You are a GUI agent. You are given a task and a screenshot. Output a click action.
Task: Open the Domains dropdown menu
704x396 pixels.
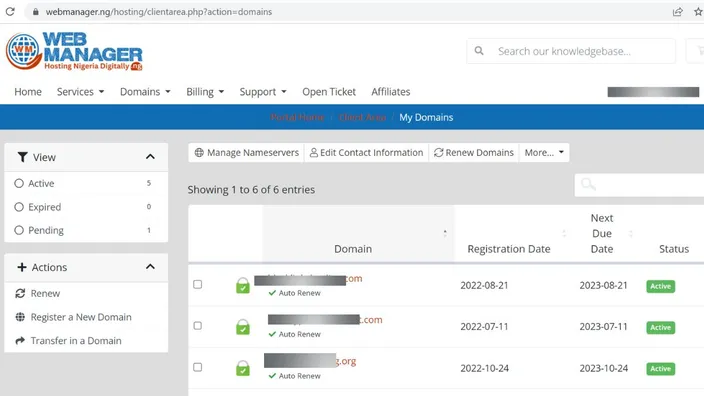pyautogui.click(x=145, y=92)
